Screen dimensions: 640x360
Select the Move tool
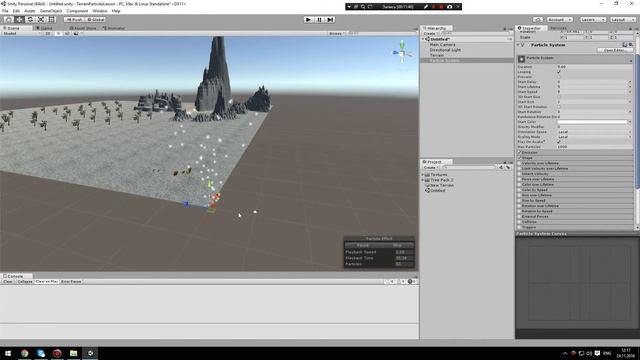19,19
